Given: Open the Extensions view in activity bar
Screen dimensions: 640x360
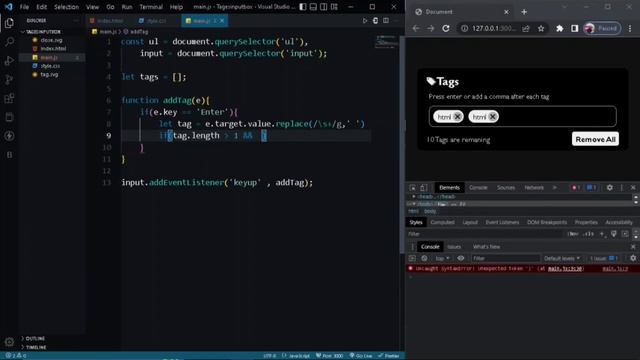Looking at the screenshot, I should pos(9,98).
